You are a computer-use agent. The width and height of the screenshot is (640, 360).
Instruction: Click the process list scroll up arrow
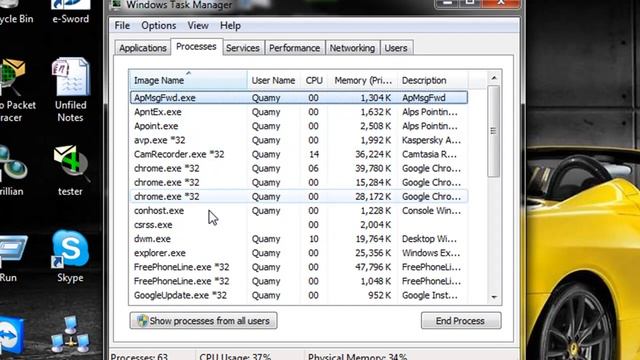(494, 78)
